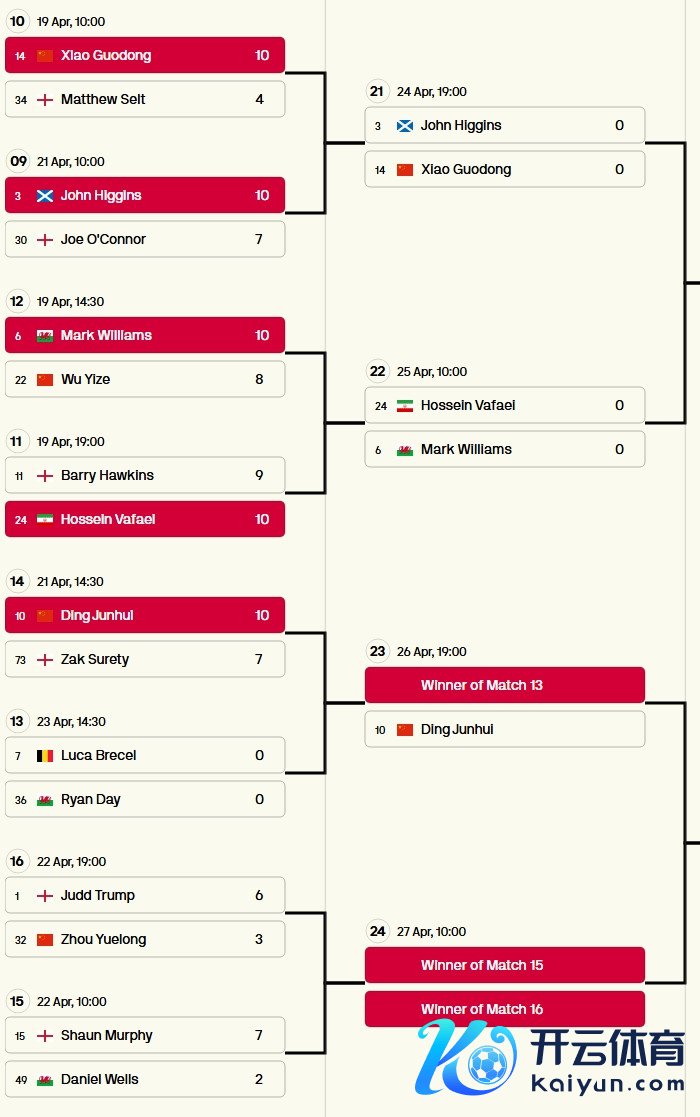This screenshot has width=700, height=1117.
Task: Select the Winner of Match 13 slot
Action: pos(504,685)
